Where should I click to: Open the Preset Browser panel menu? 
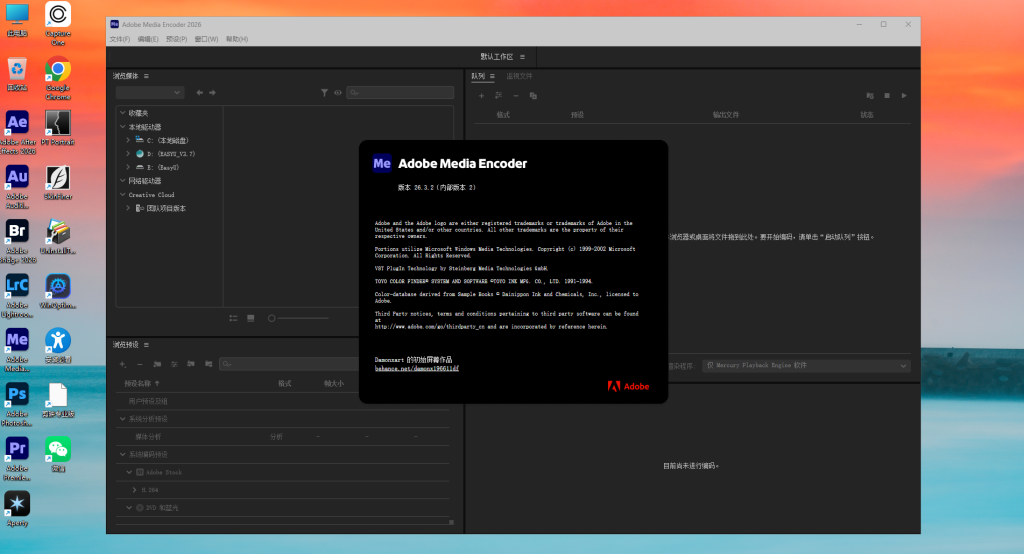146,344
